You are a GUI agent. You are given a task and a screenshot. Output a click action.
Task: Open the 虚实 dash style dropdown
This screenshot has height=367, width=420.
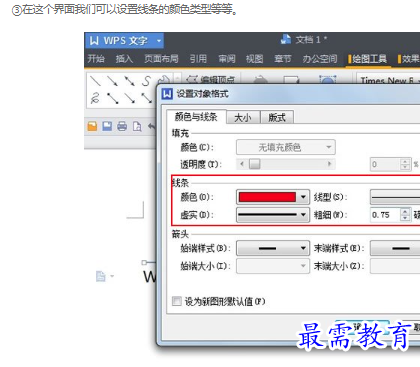pyautogui.click(x=272, y=215)
